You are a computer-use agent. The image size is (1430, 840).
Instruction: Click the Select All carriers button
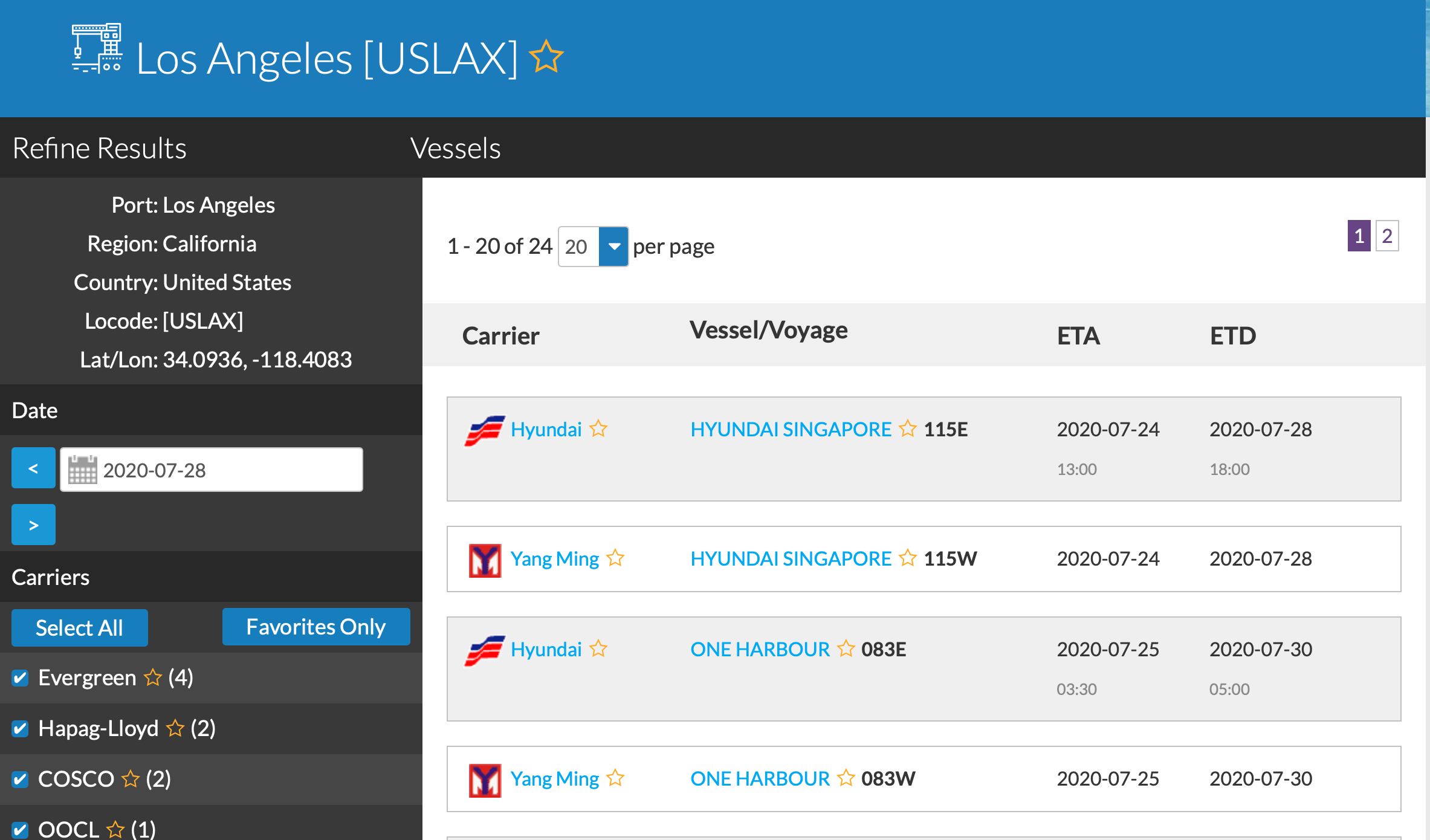[80, 628]
